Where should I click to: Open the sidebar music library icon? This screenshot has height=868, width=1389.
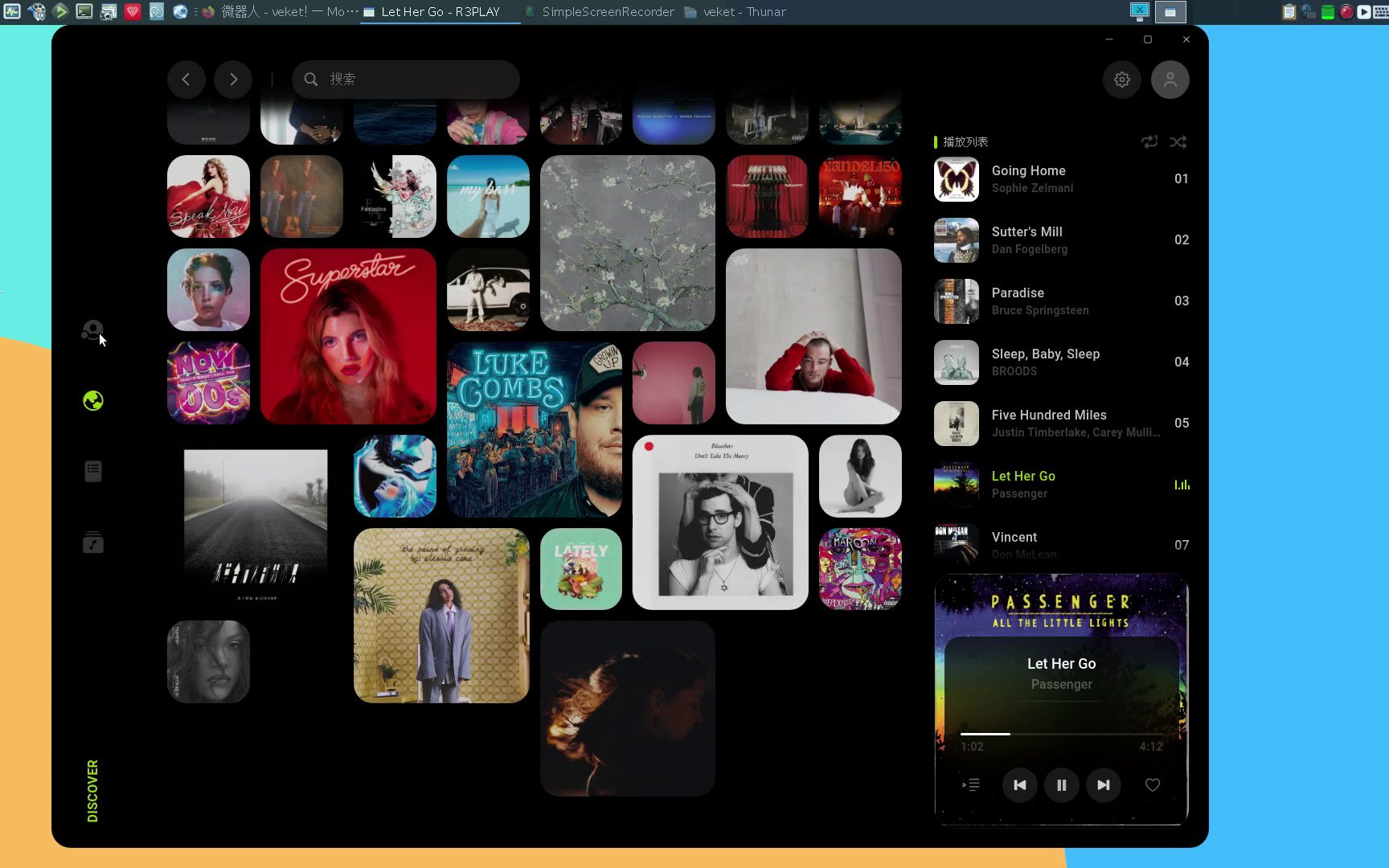[x=93, y=542]
